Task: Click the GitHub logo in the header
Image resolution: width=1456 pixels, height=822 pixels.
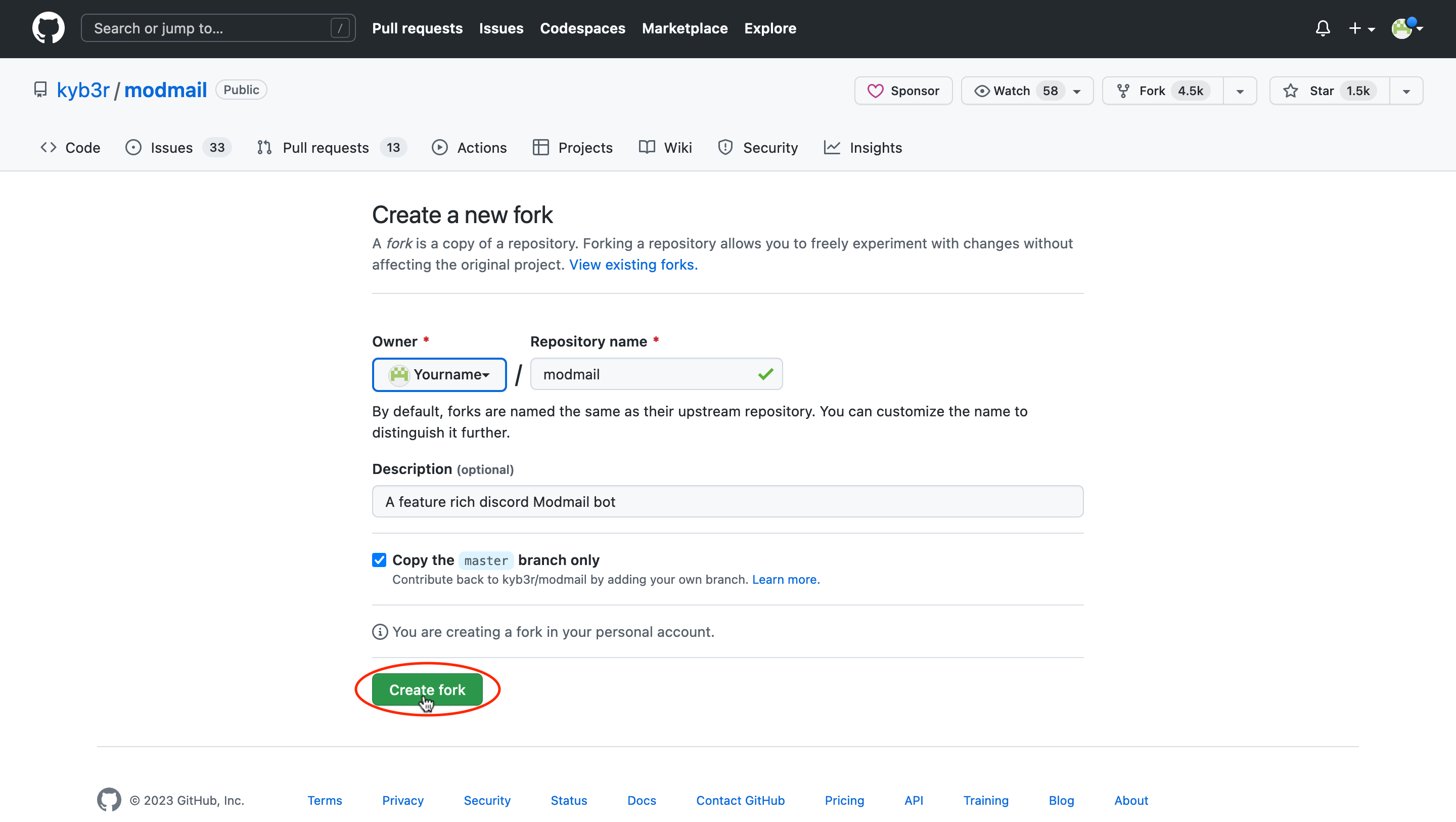Action: click(x=48, y=28)
